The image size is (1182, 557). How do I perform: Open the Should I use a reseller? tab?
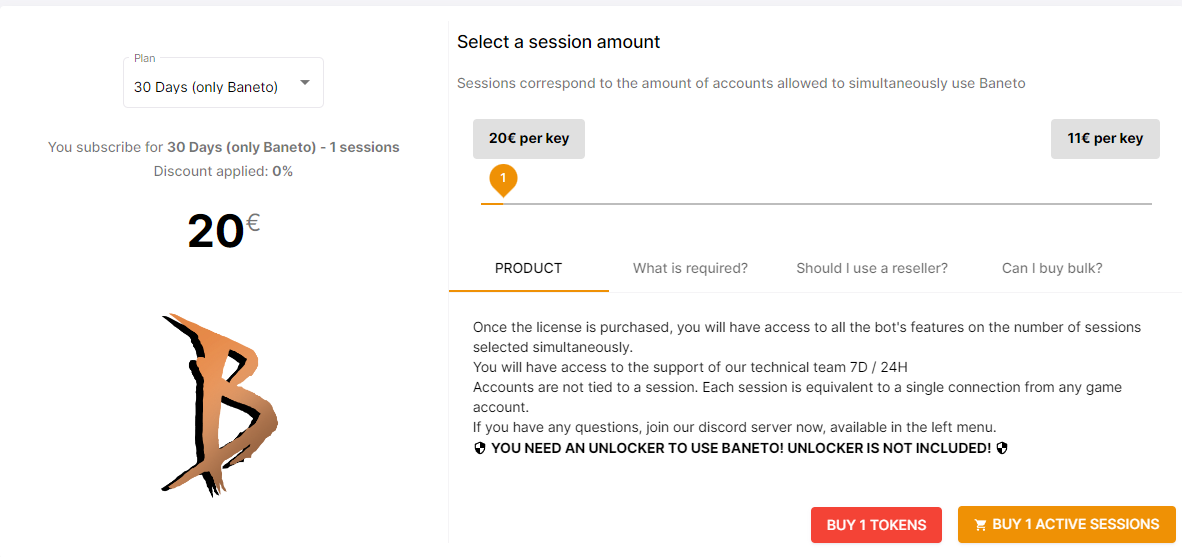pos(871,268)
